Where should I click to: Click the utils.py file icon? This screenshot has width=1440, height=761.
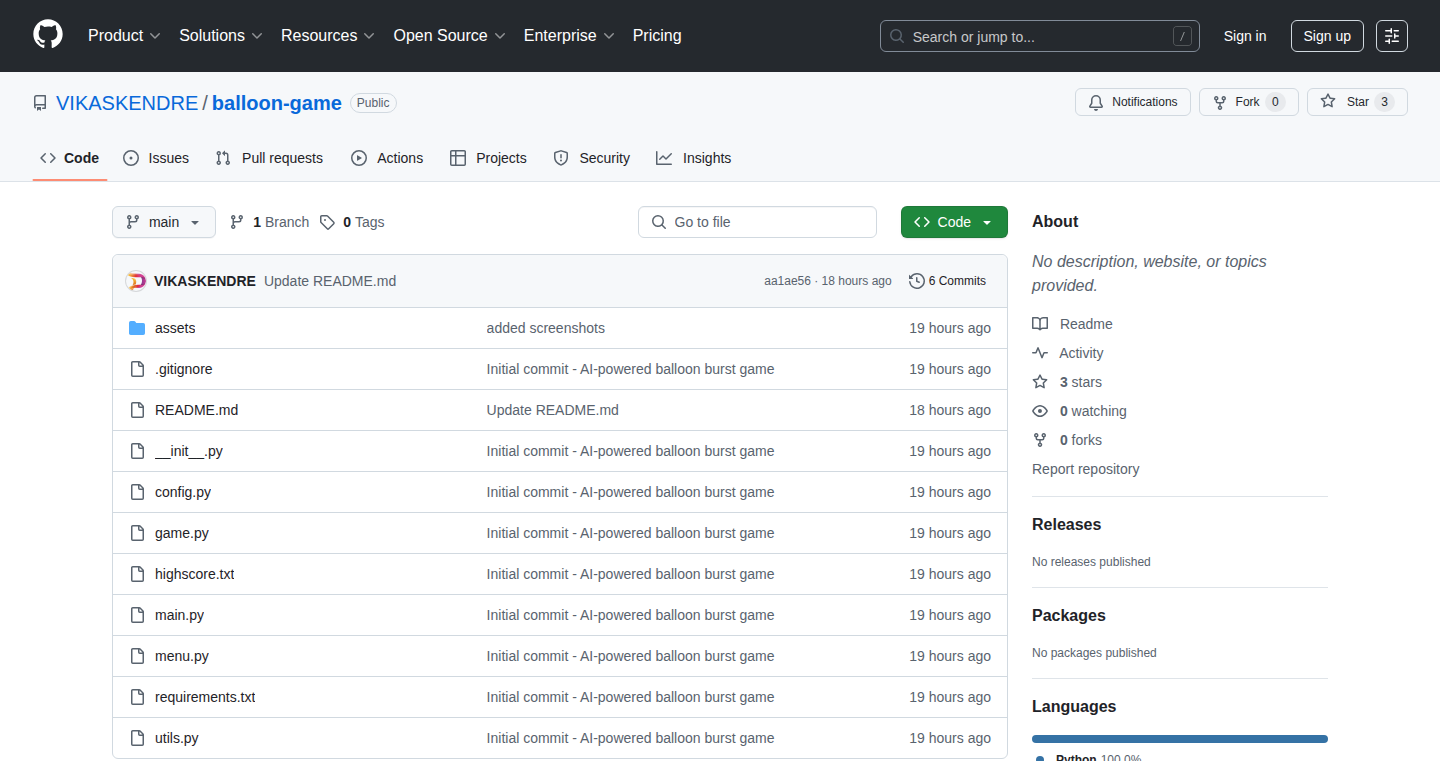(137, 738)
